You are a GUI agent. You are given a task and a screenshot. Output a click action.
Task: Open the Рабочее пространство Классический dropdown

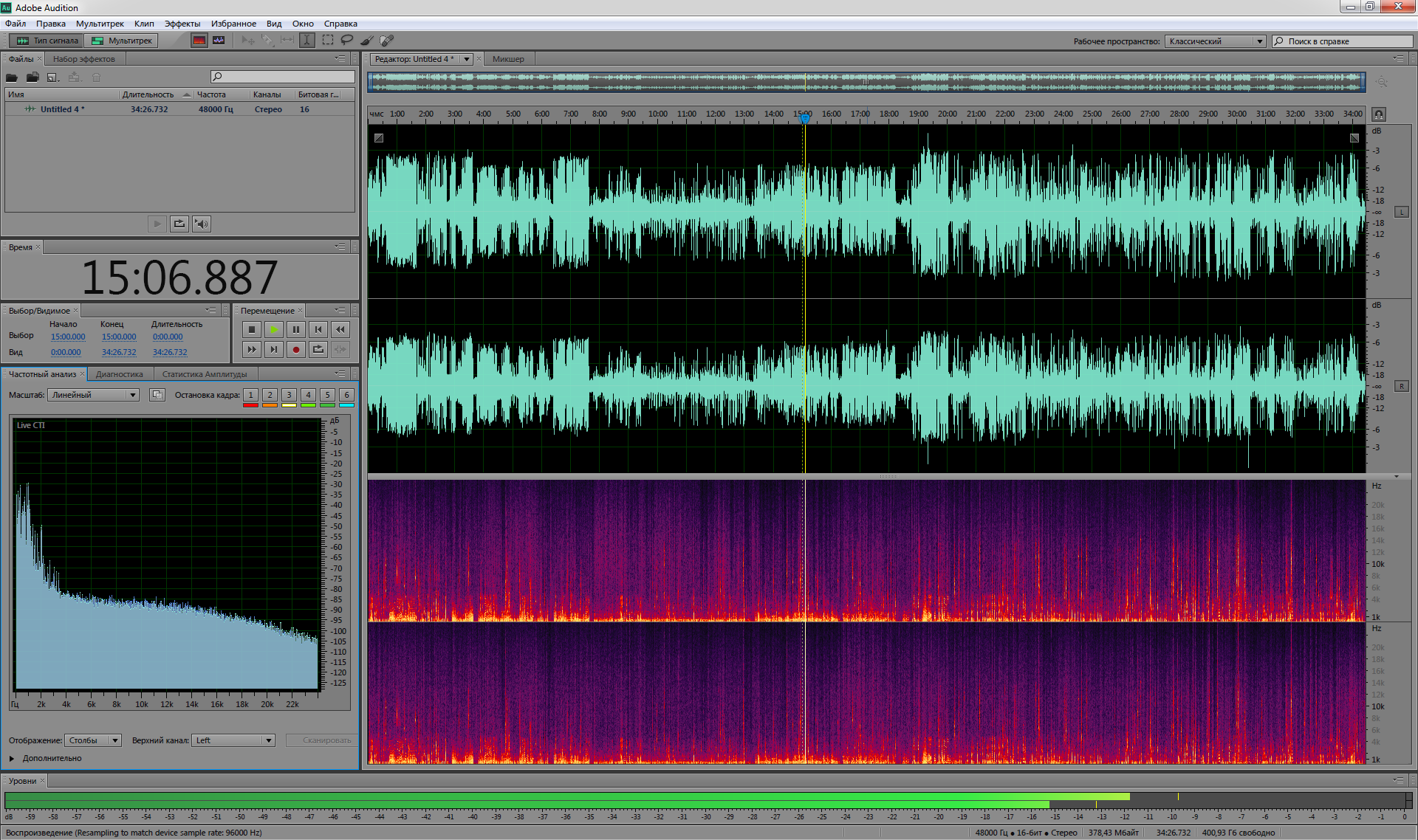(x=1215, y=41)
